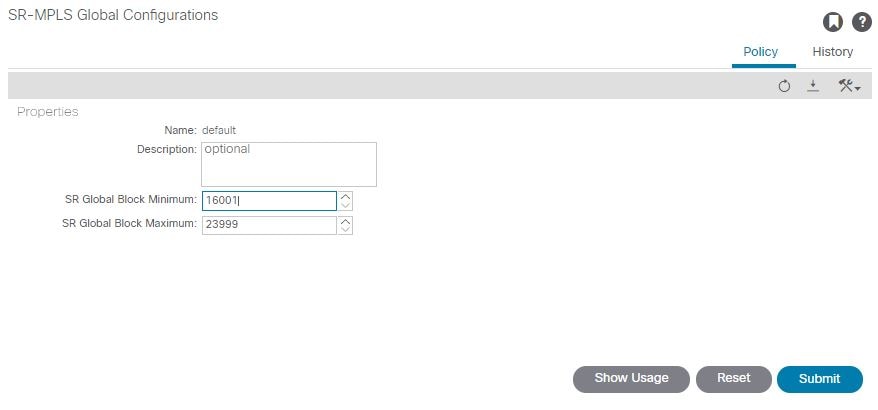This screenshot has width=878, height=410.
Task: Focus the SR Global Block Minimum field
Action: tap(269, 201)
